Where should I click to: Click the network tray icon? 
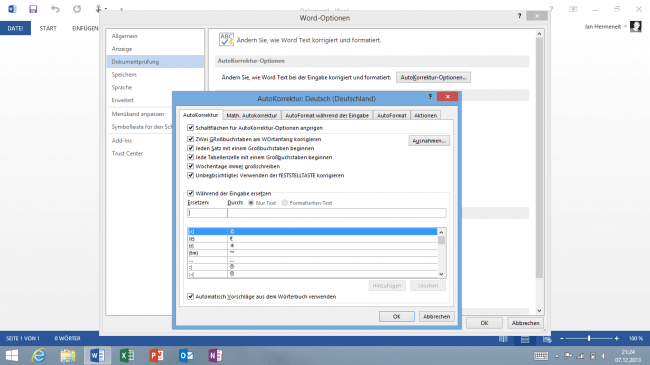[580, 355]
